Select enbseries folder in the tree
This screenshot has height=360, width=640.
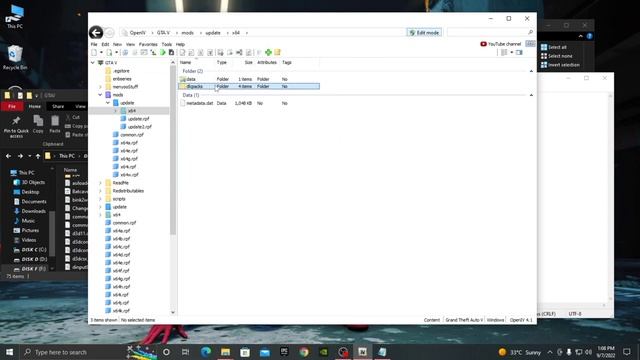point(118,79)
